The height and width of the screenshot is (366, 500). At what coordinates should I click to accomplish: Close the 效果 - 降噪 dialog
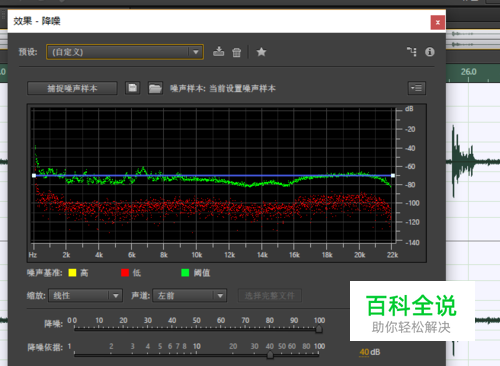438,22
